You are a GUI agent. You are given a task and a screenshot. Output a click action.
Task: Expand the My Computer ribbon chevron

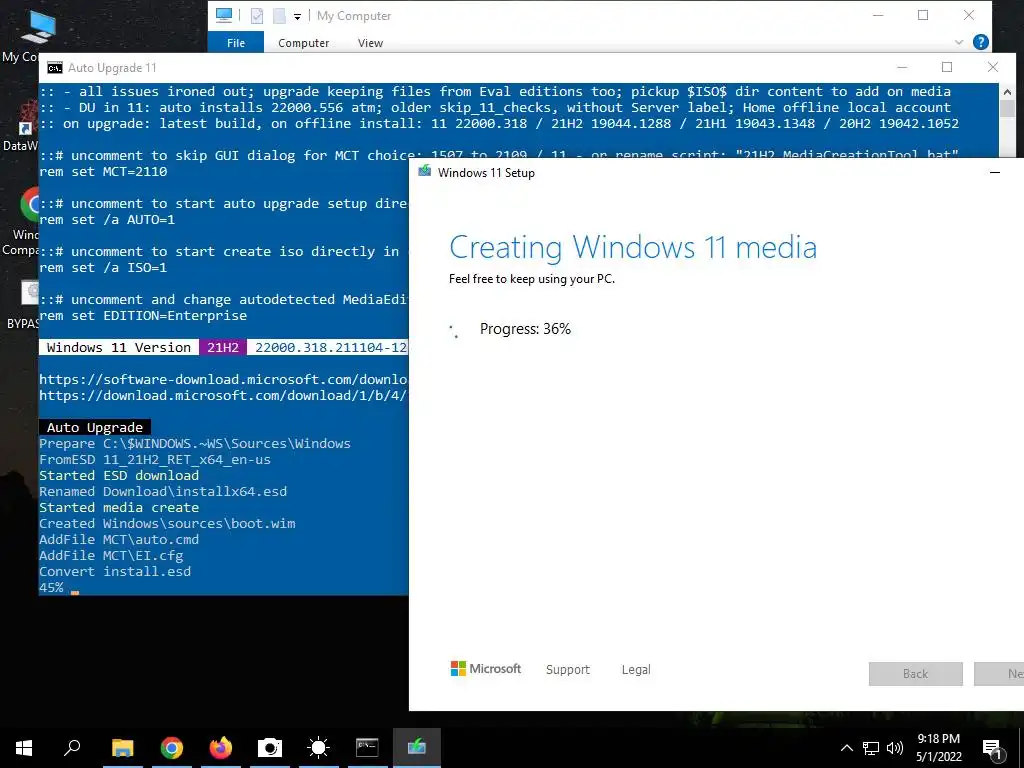click(959, 42)
